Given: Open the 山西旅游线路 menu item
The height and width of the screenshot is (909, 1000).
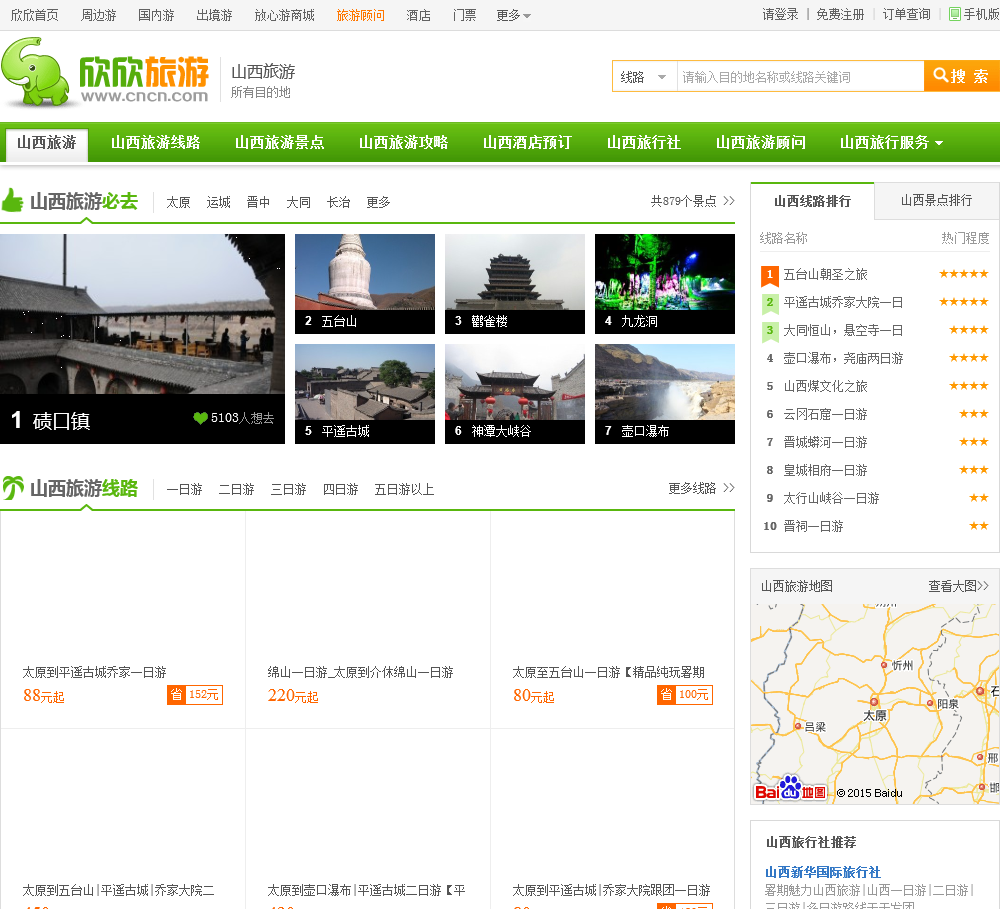Looking at the screenshot, I should 156,143.
